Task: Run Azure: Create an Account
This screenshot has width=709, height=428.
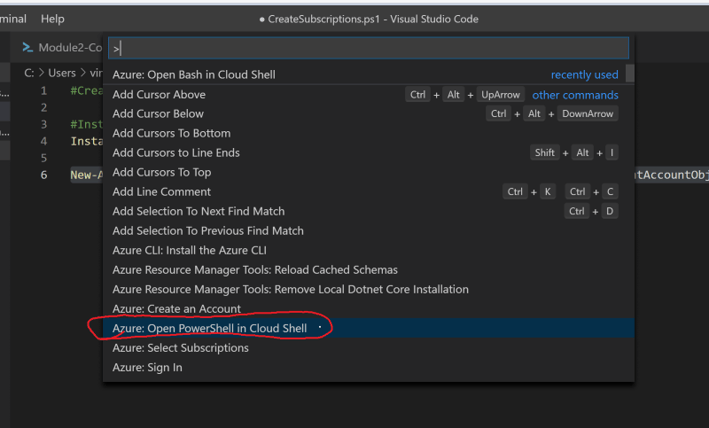Action: [176, 309]
